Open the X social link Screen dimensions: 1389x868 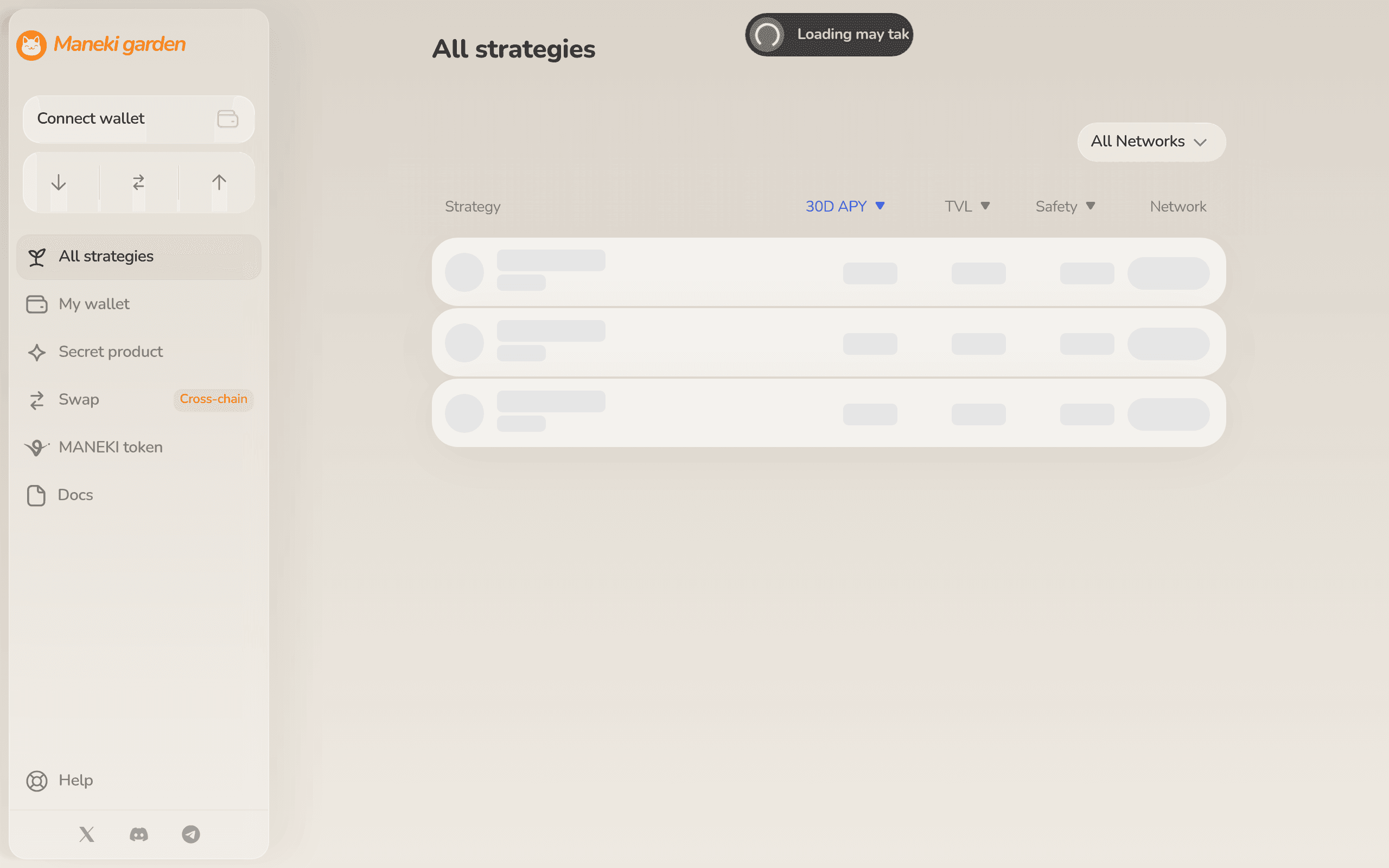click(87, 834)
